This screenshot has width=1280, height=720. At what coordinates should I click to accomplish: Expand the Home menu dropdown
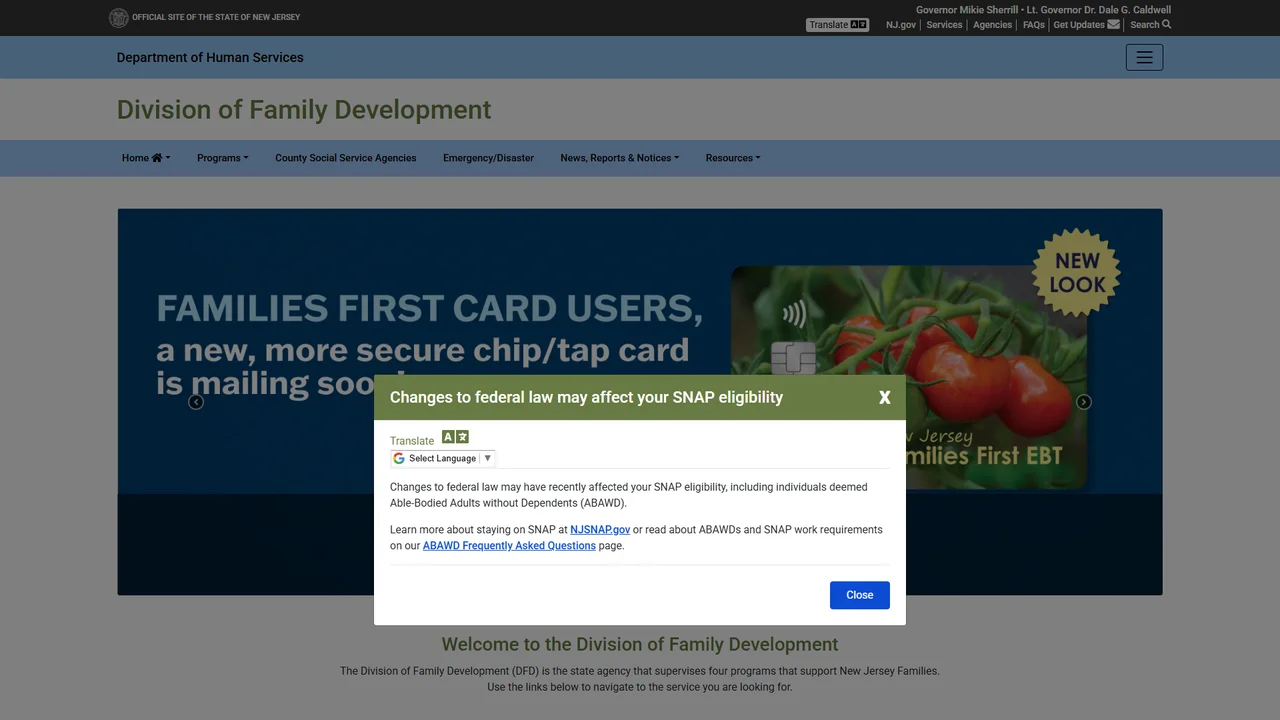tap(146, 158)
